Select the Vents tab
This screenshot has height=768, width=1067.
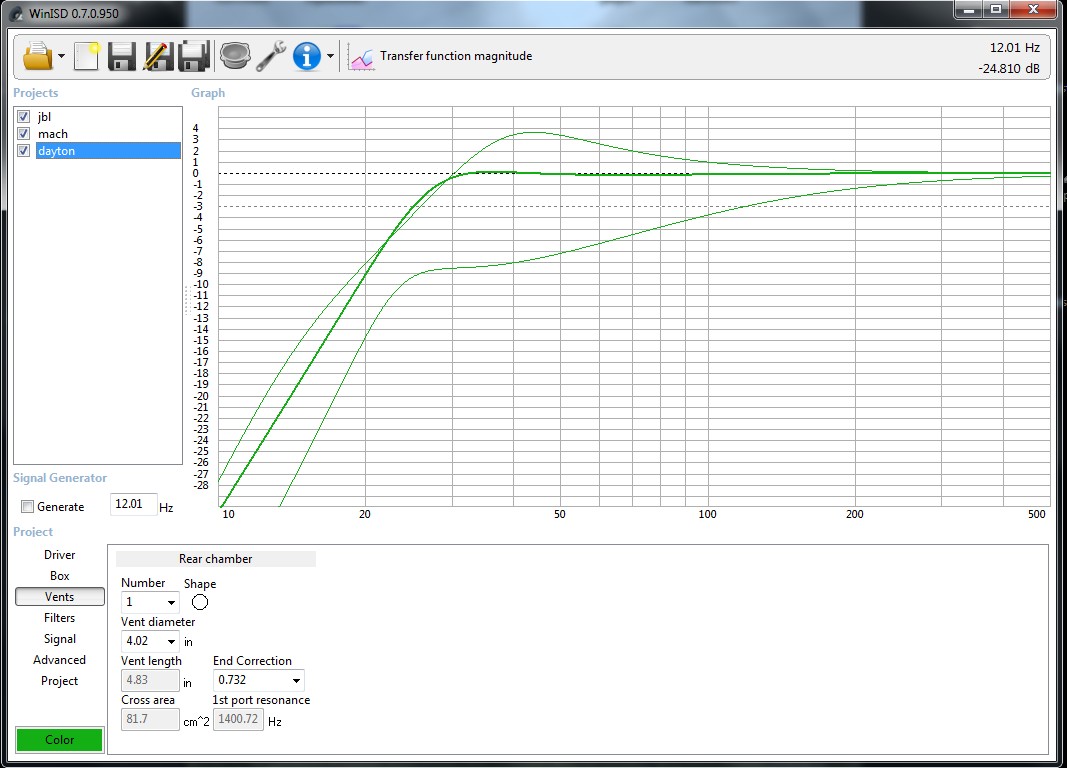pyautogui.click(x=60, y=597)
